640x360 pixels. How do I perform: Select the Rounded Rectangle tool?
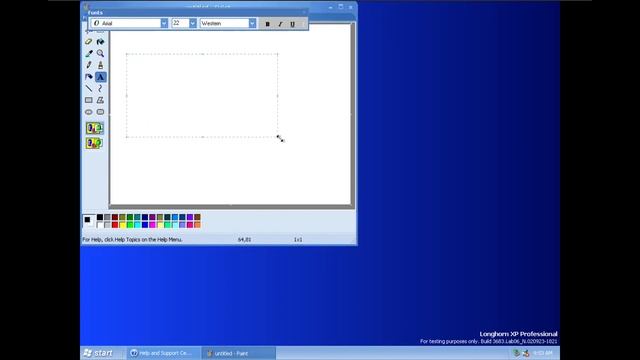click(x=100, y=111)
